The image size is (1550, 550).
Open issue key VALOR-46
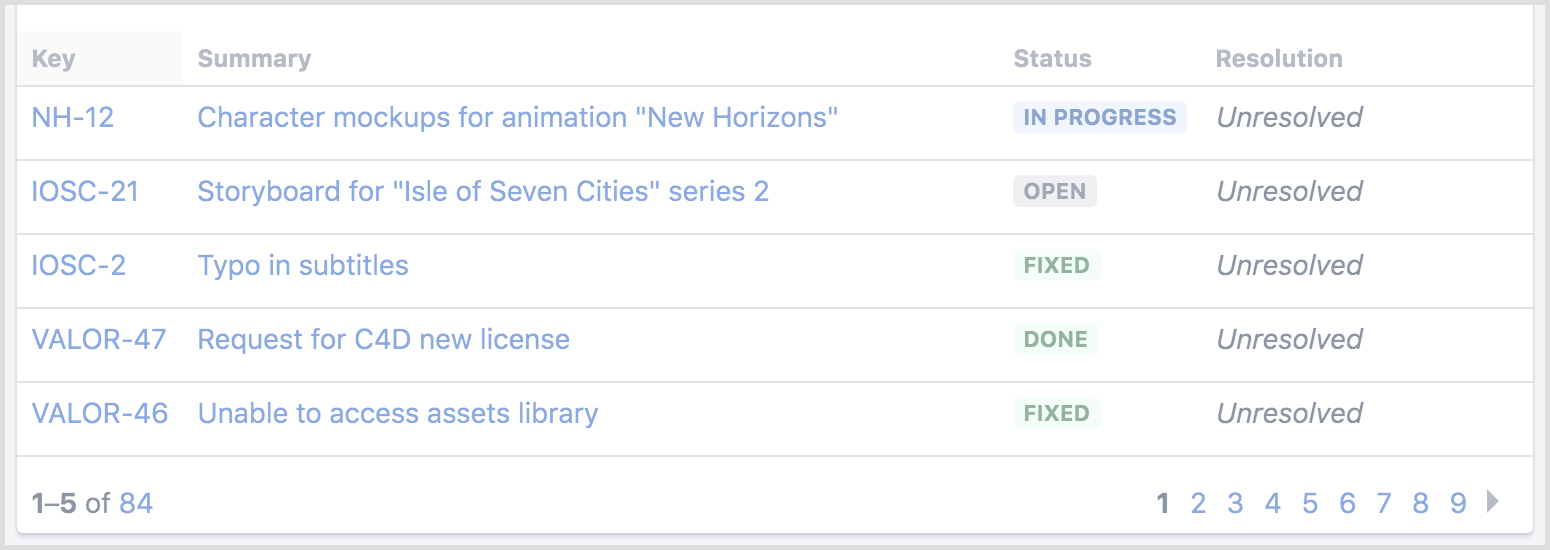click(x=100, y=414)
